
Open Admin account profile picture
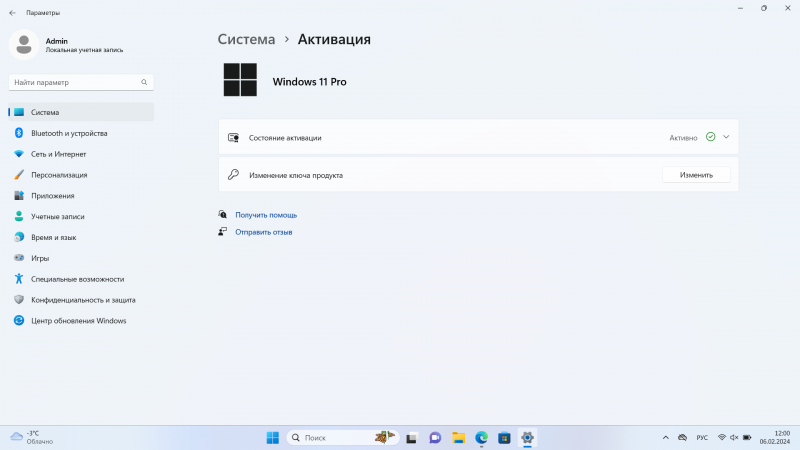(24, 45)
